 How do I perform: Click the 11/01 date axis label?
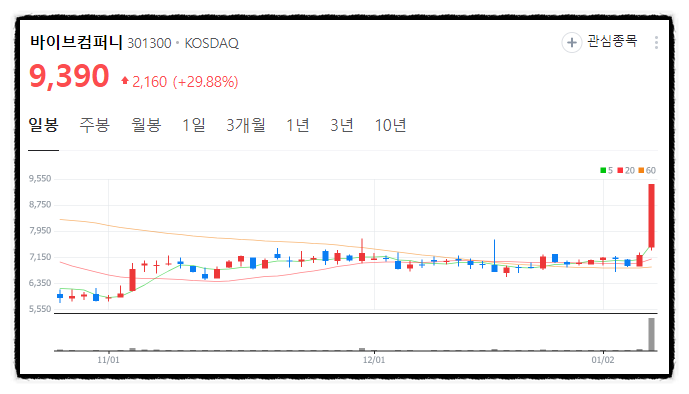108,360
